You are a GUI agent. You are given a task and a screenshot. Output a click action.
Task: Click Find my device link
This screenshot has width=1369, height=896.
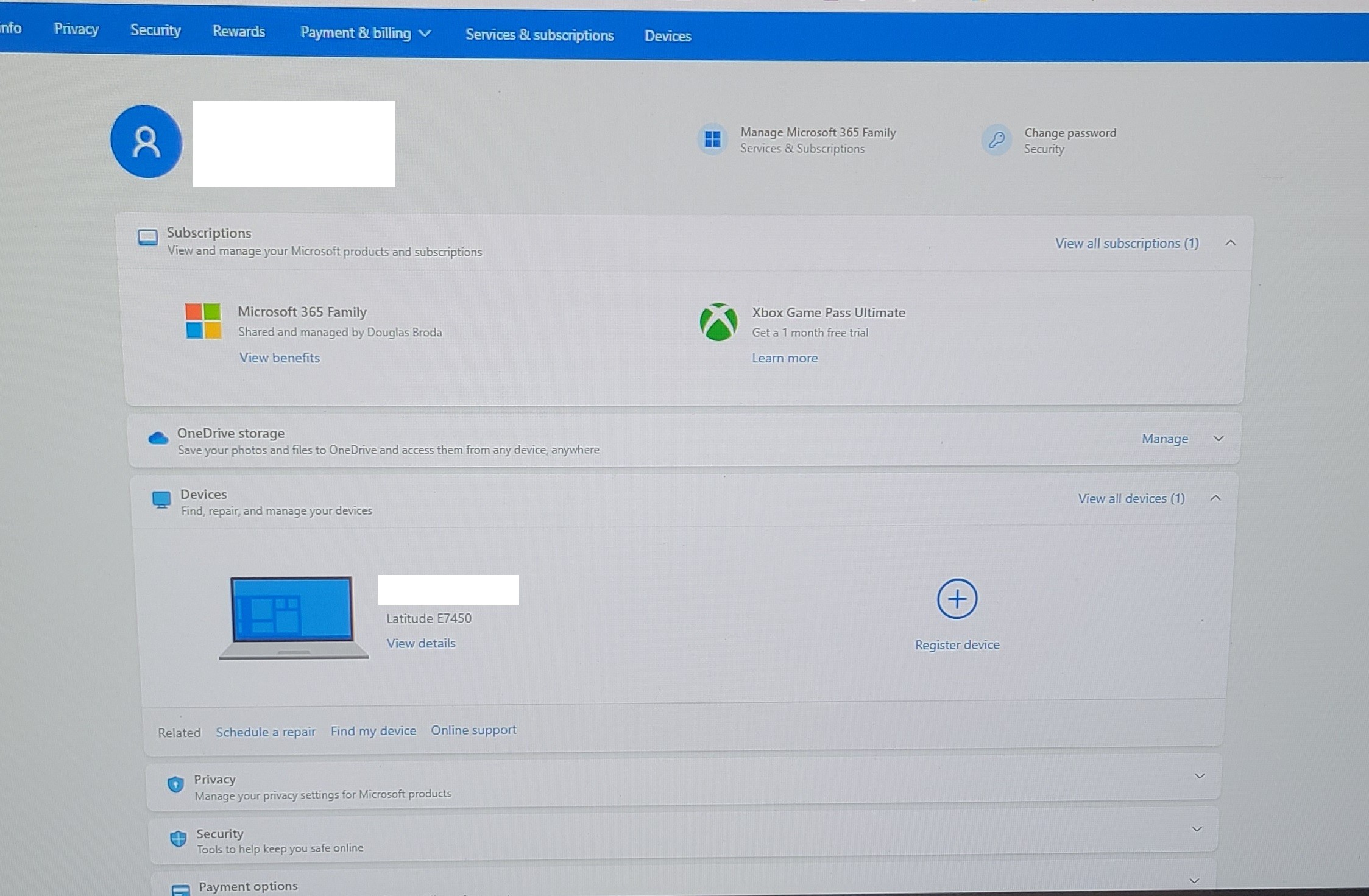pos(373,731)
